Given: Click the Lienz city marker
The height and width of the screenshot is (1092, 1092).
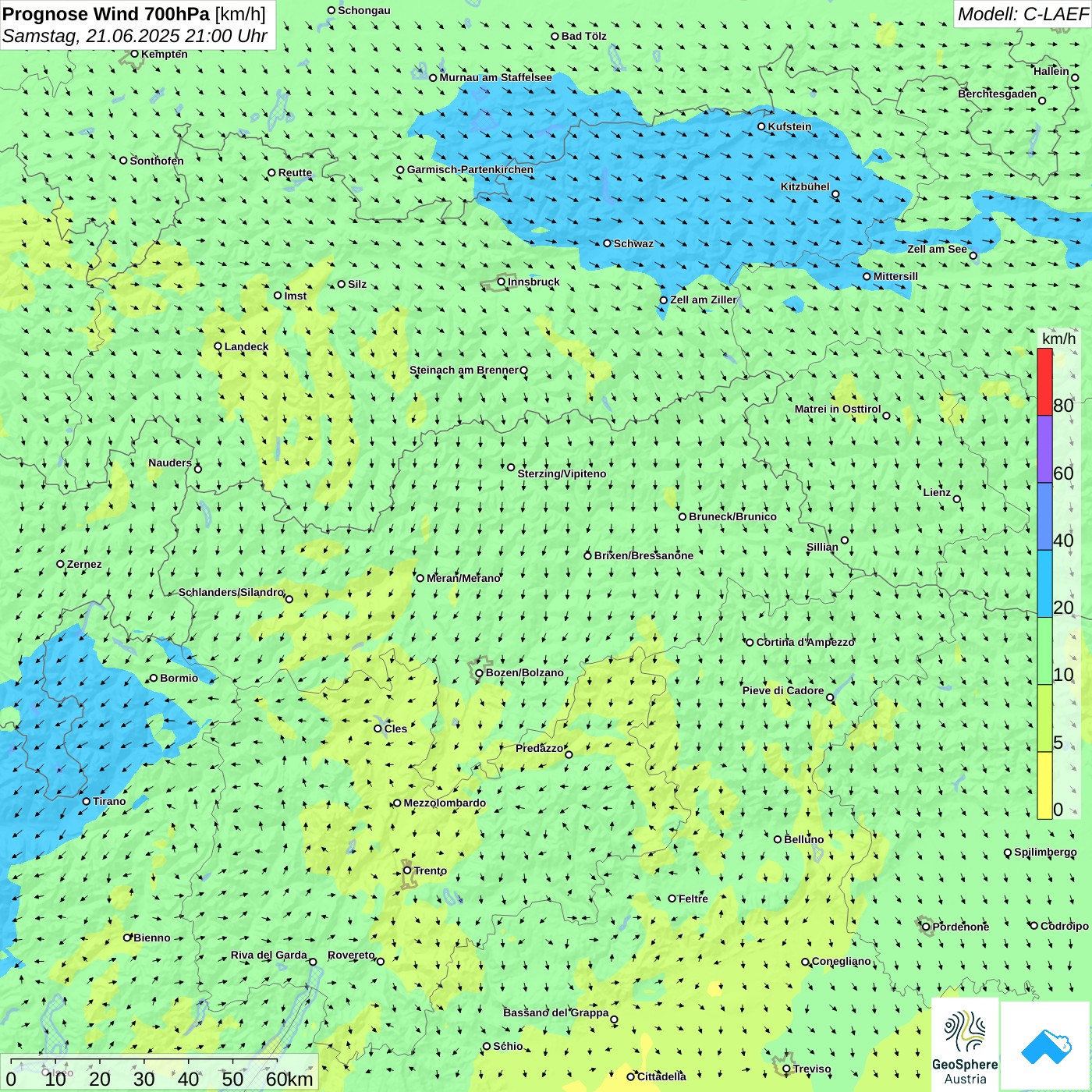Looking at the screenshot, I should [x=957, y=499].
